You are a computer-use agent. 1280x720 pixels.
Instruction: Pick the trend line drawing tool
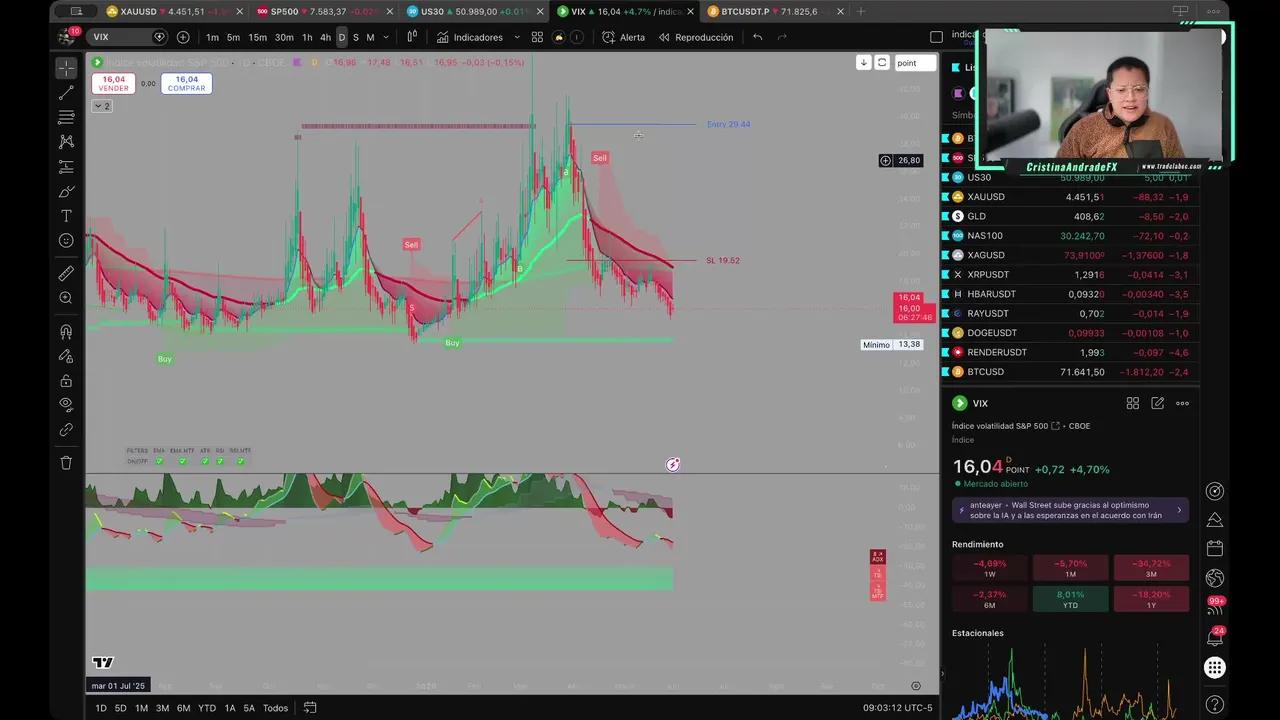[x=66, y=93]
